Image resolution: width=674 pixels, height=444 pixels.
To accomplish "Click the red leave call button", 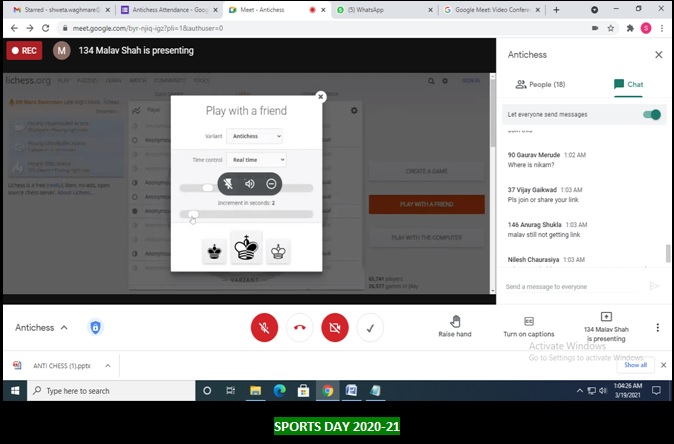I will point(300,328).
